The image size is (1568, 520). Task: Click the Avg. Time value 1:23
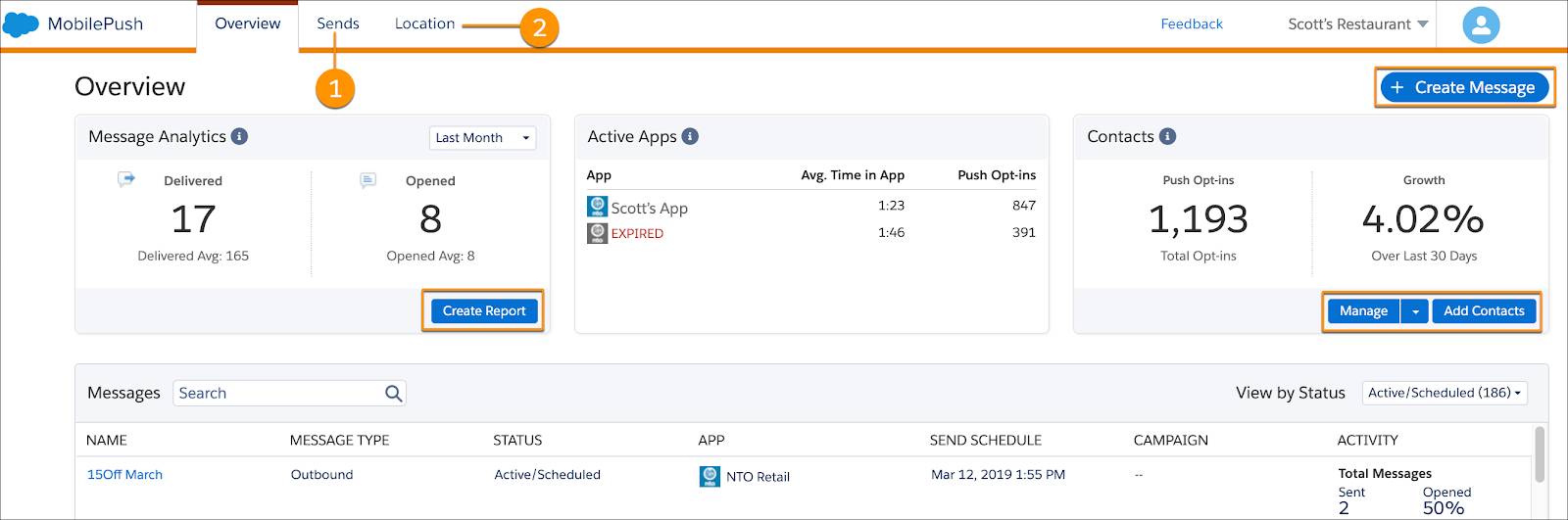pos(891,205)
